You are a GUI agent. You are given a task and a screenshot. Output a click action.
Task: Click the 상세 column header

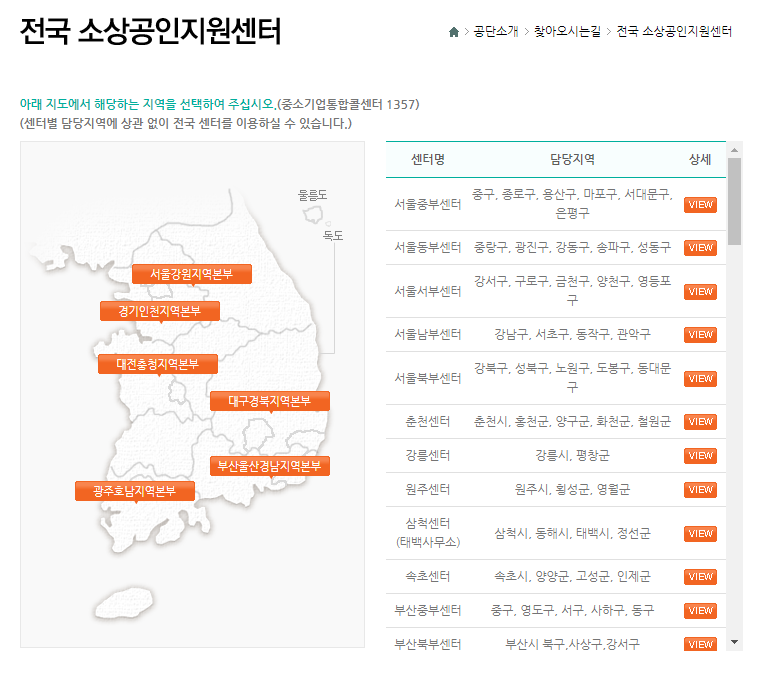click(x=700, y=159)
